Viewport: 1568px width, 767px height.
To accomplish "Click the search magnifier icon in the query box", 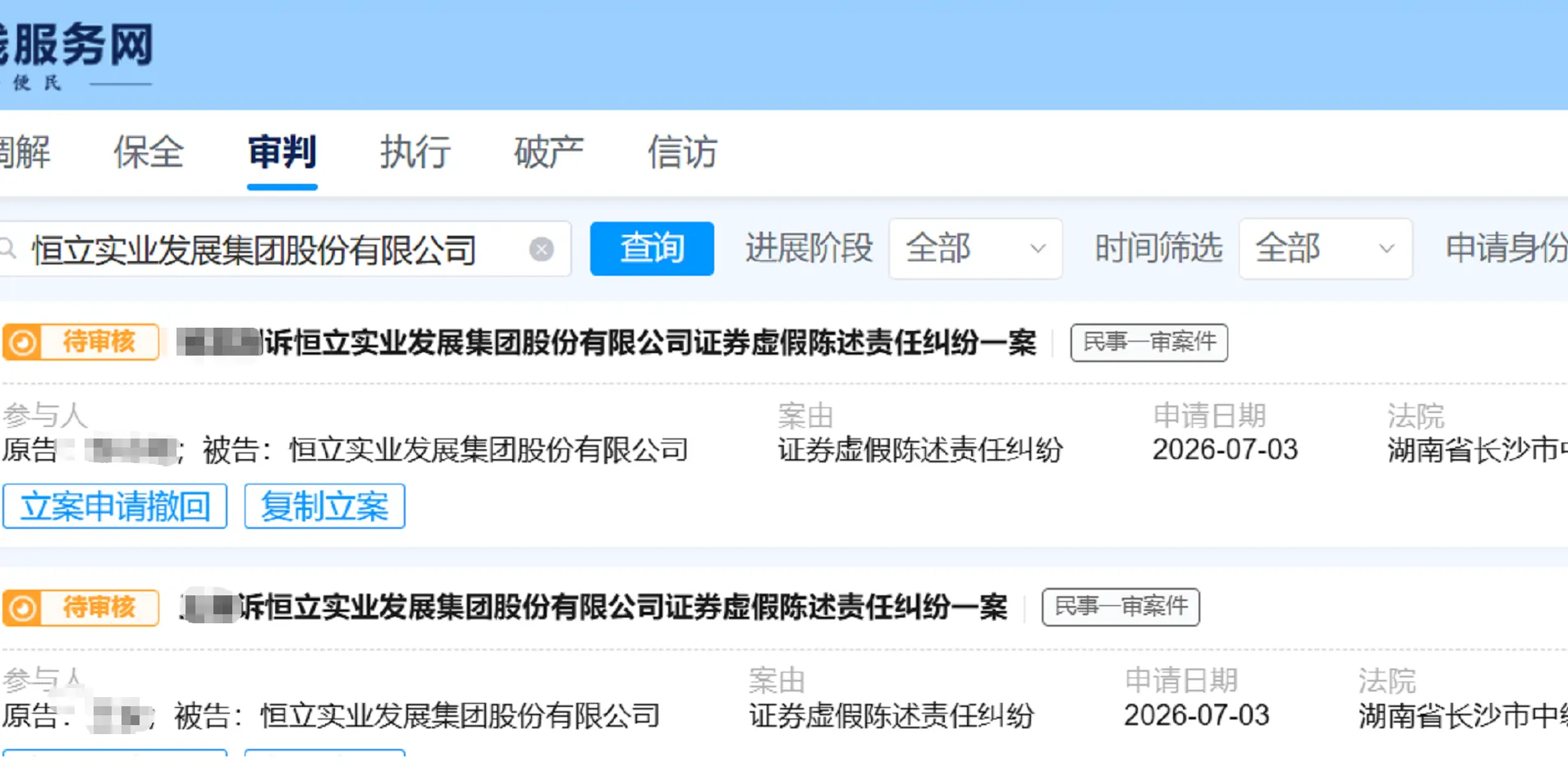I will [x=7, y=247].
